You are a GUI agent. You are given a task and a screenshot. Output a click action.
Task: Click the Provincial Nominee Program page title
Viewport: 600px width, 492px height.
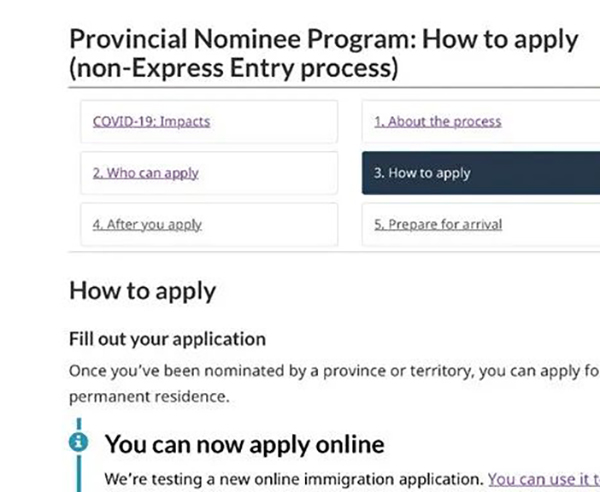tap(323, 39)
